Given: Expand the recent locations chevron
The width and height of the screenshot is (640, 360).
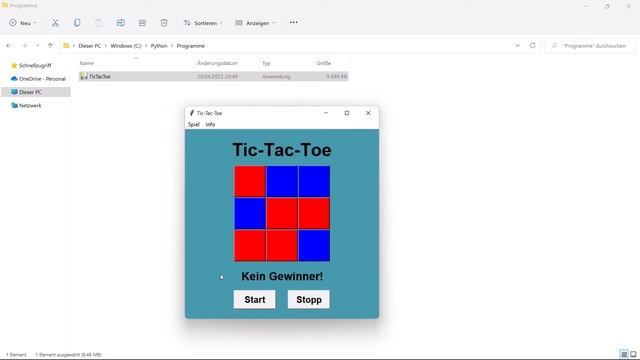Looking at the screenshot, I should coord(37,46).
